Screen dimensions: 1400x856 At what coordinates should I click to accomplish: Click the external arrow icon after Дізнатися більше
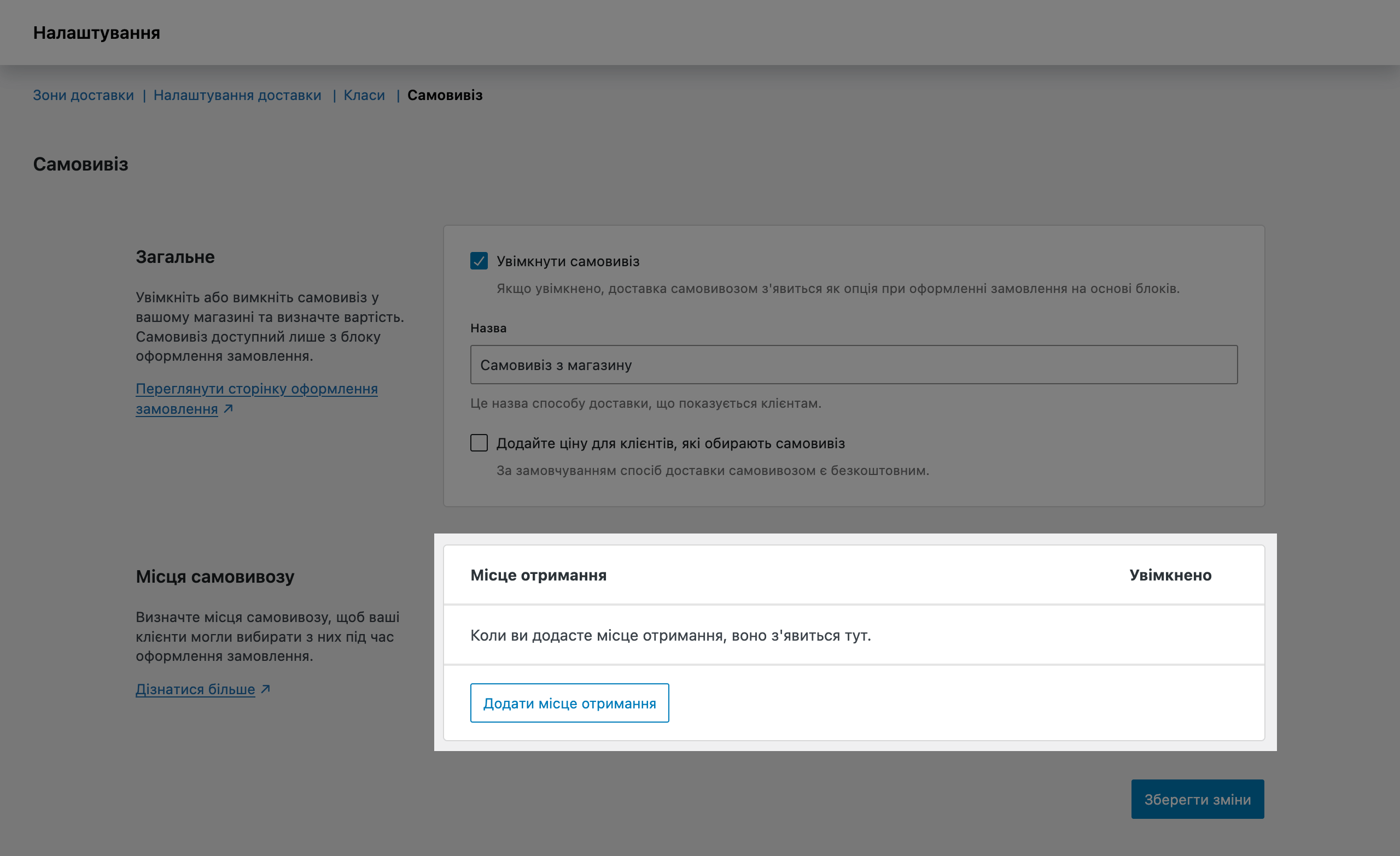(265, 689)
